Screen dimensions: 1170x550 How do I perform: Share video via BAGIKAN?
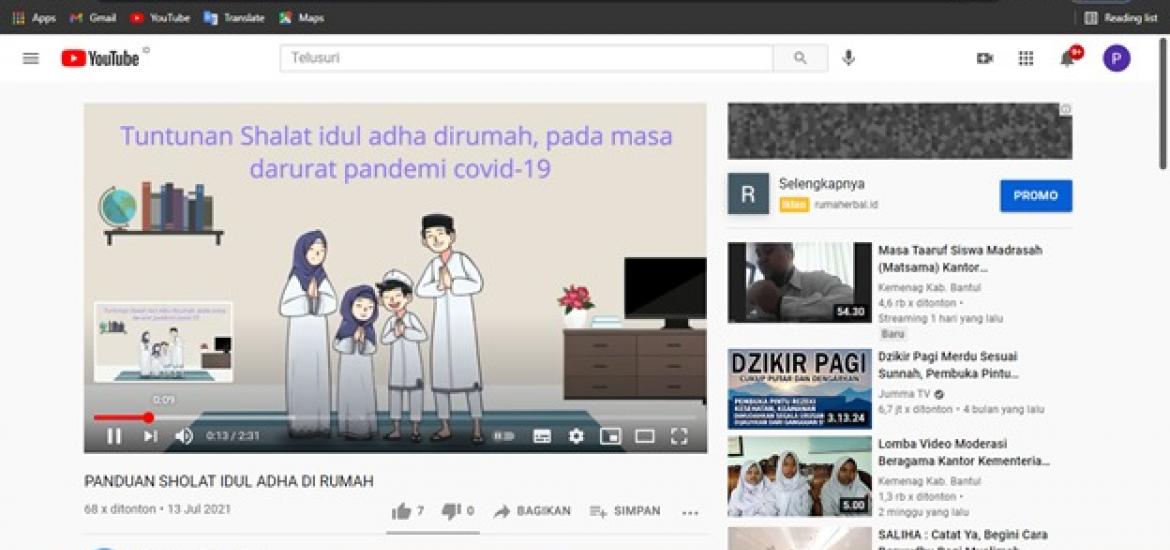coord(532,511)
